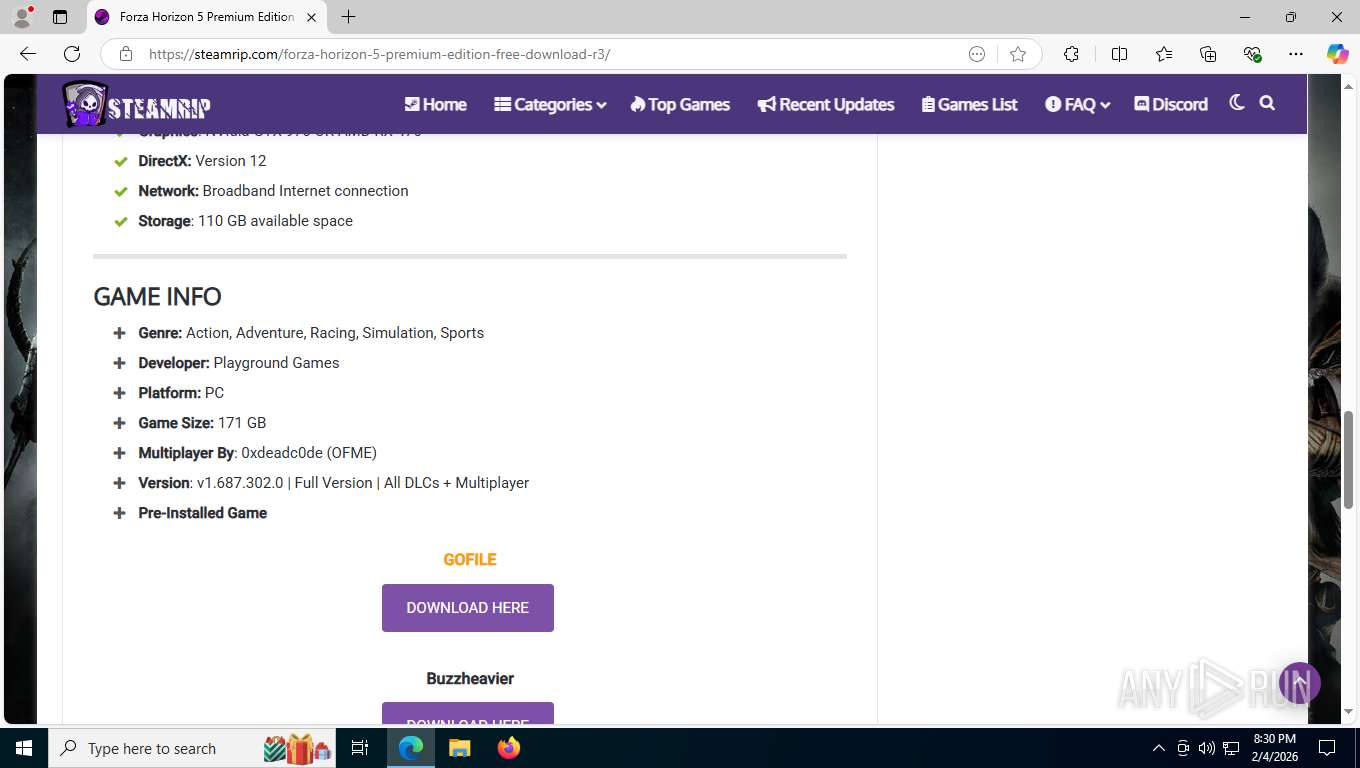Click the address bar URL
This screenshot has width=1360, height=768.
click(379, 54)
